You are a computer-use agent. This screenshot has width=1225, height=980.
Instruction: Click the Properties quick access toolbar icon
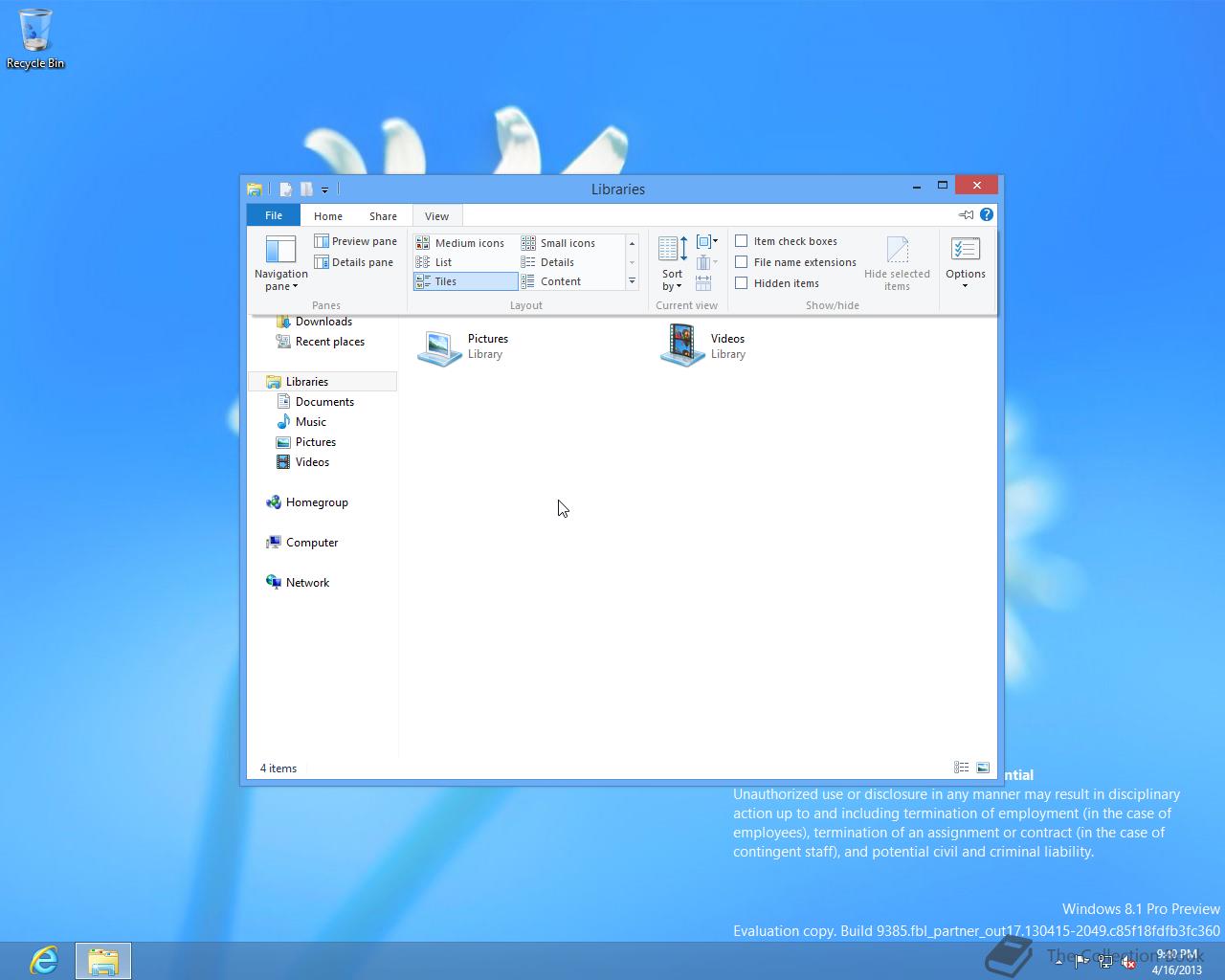286,189
